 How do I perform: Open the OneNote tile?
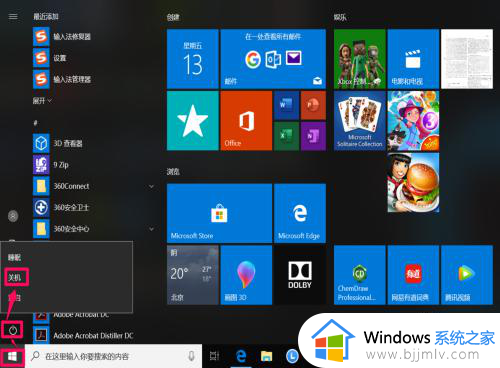(313, 136)
